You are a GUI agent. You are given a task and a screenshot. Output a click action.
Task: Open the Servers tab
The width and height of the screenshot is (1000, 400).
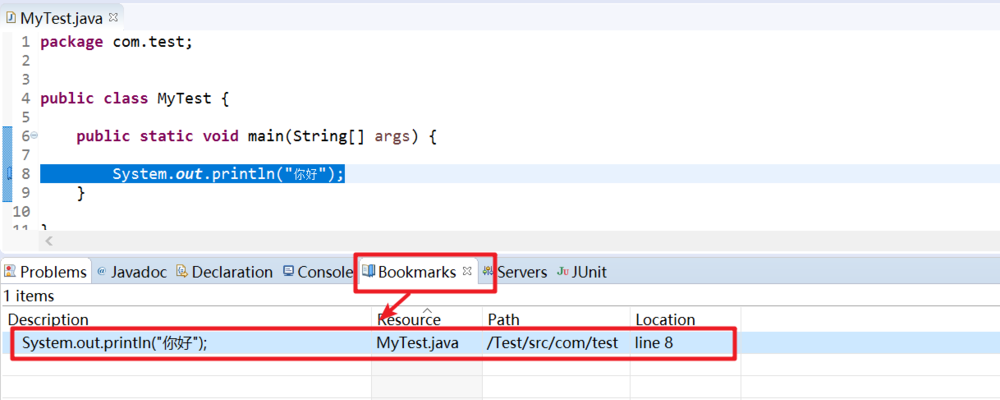pyautogui.click(x=515, y=272)
